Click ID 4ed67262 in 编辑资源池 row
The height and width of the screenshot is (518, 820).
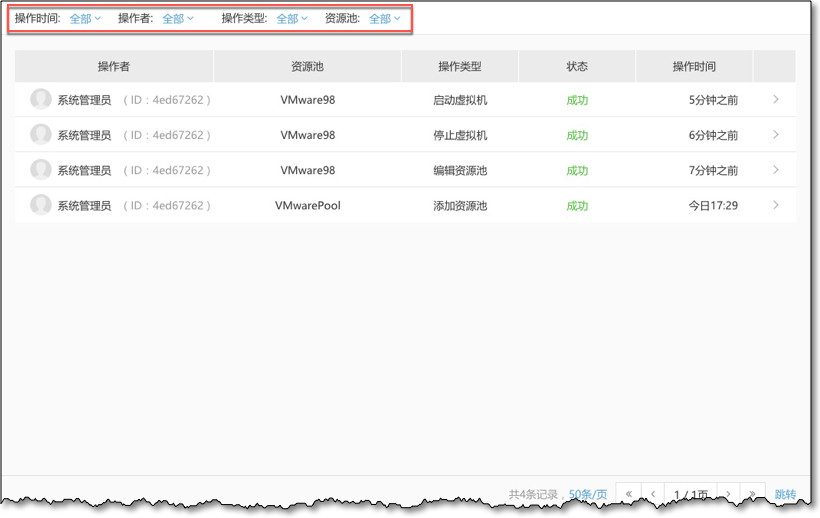(x=167, y=170)
